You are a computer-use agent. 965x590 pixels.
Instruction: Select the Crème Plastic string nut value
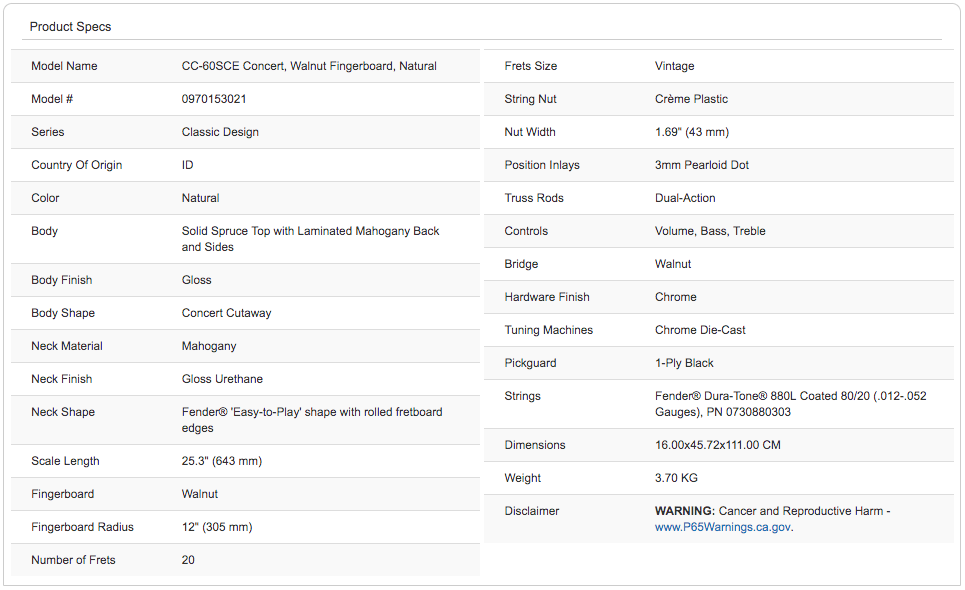[x=691, y=99]
